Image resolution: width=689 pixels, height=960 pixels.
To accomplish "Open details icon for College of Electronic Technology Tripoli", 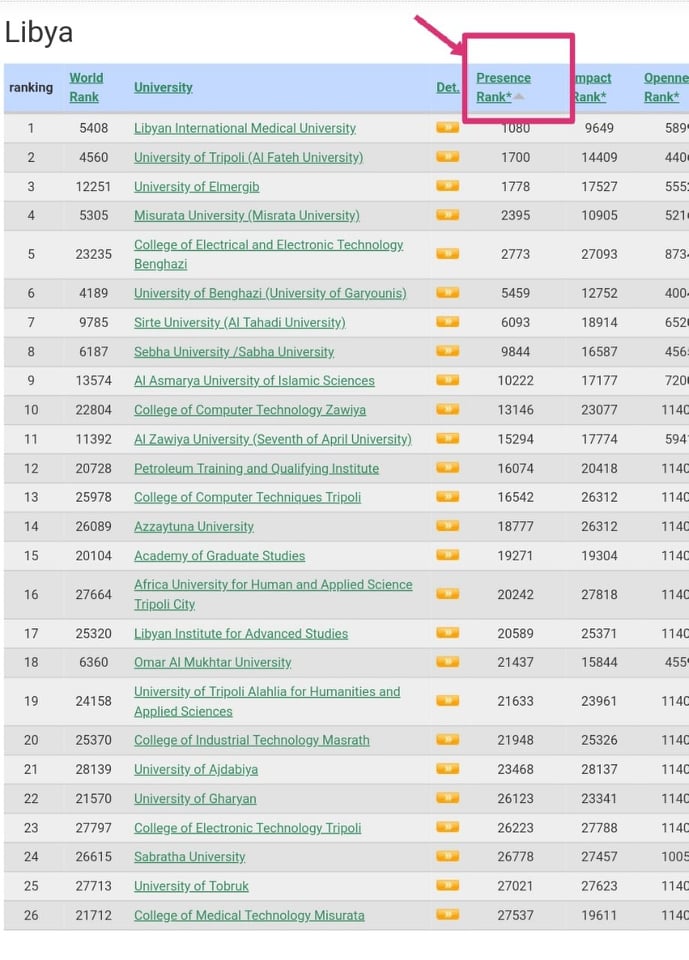I will pos(448,827).
